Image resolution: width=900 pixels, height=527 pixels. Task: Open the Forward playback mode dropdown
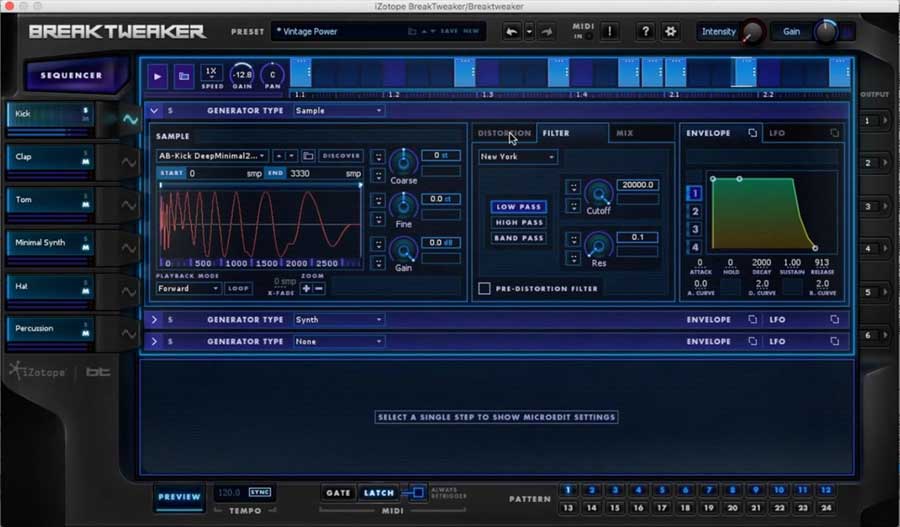pos(188,288)
